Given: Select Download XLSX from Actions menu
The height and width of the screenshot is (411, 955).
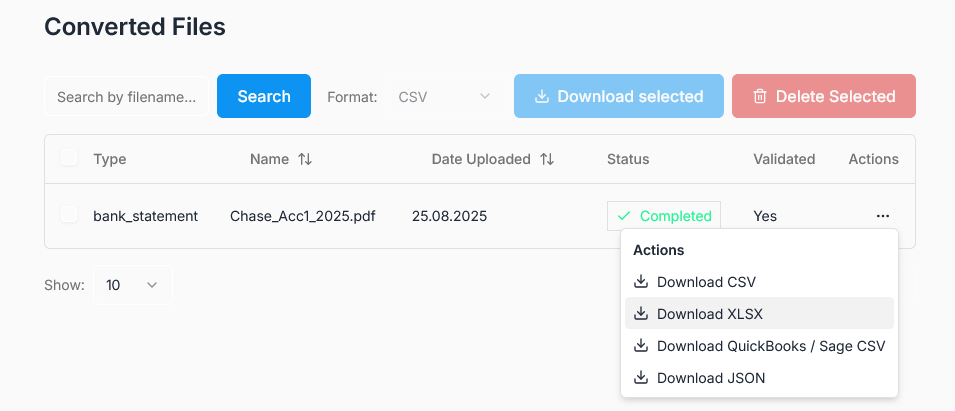Looking at the screenshot, I should (x=709, y=314).
